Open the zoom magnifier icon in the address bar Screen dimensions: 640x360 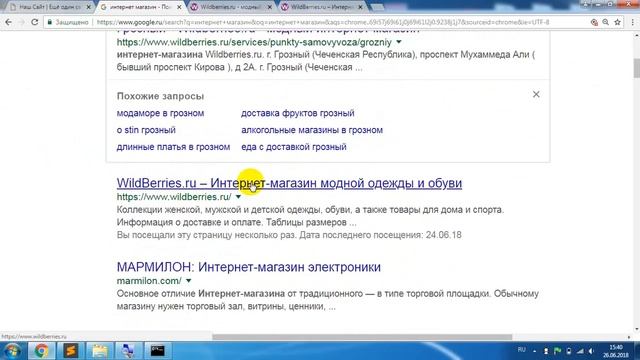click(606, 22)
